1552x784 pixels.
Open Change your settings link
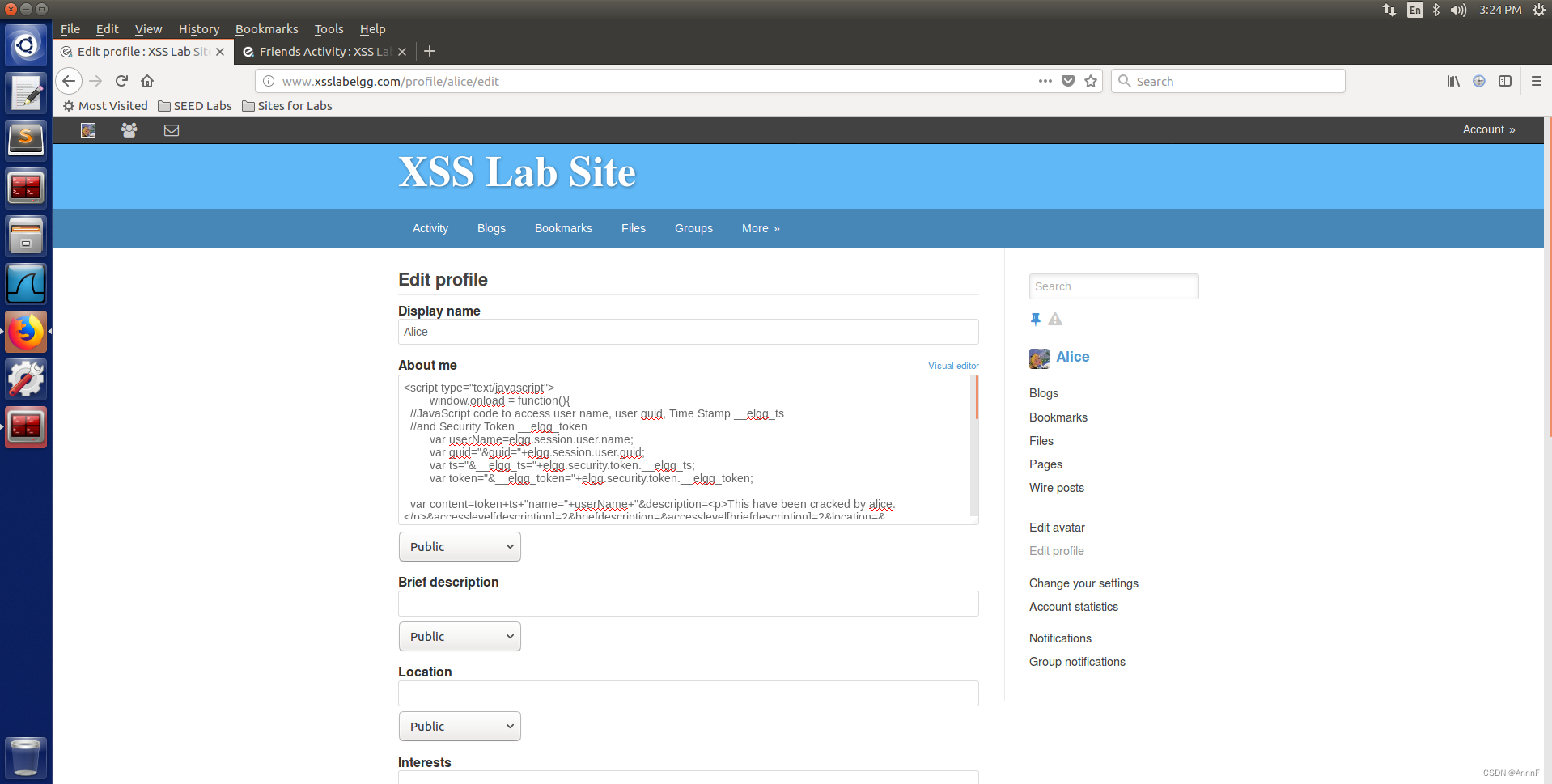[x=1083, y=583]
